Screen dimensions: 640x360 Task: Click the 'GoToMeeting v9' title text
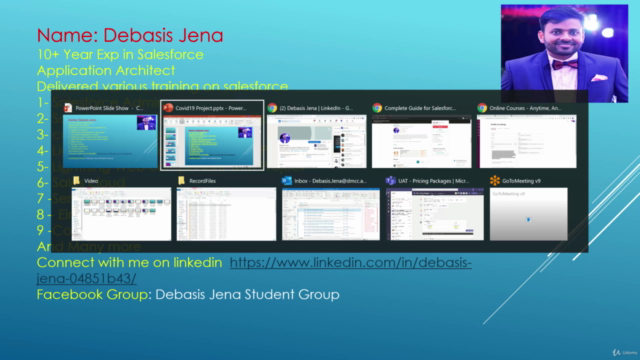coord(521,181)
